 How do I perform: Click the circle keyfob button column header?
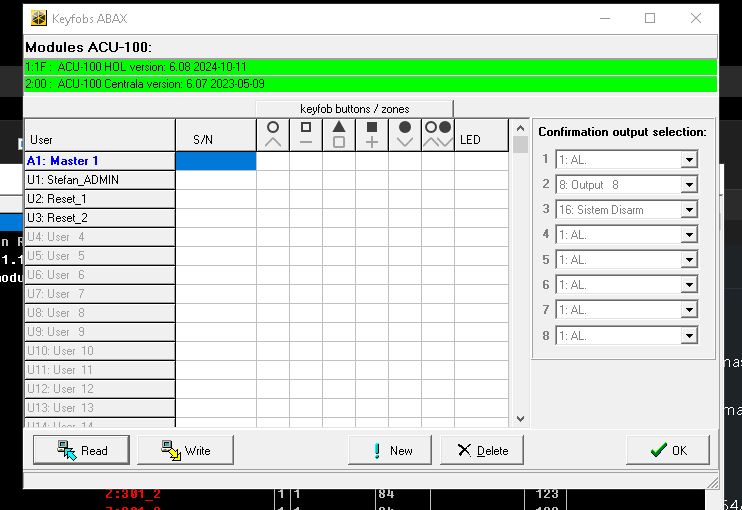click(x=273, y=135)
